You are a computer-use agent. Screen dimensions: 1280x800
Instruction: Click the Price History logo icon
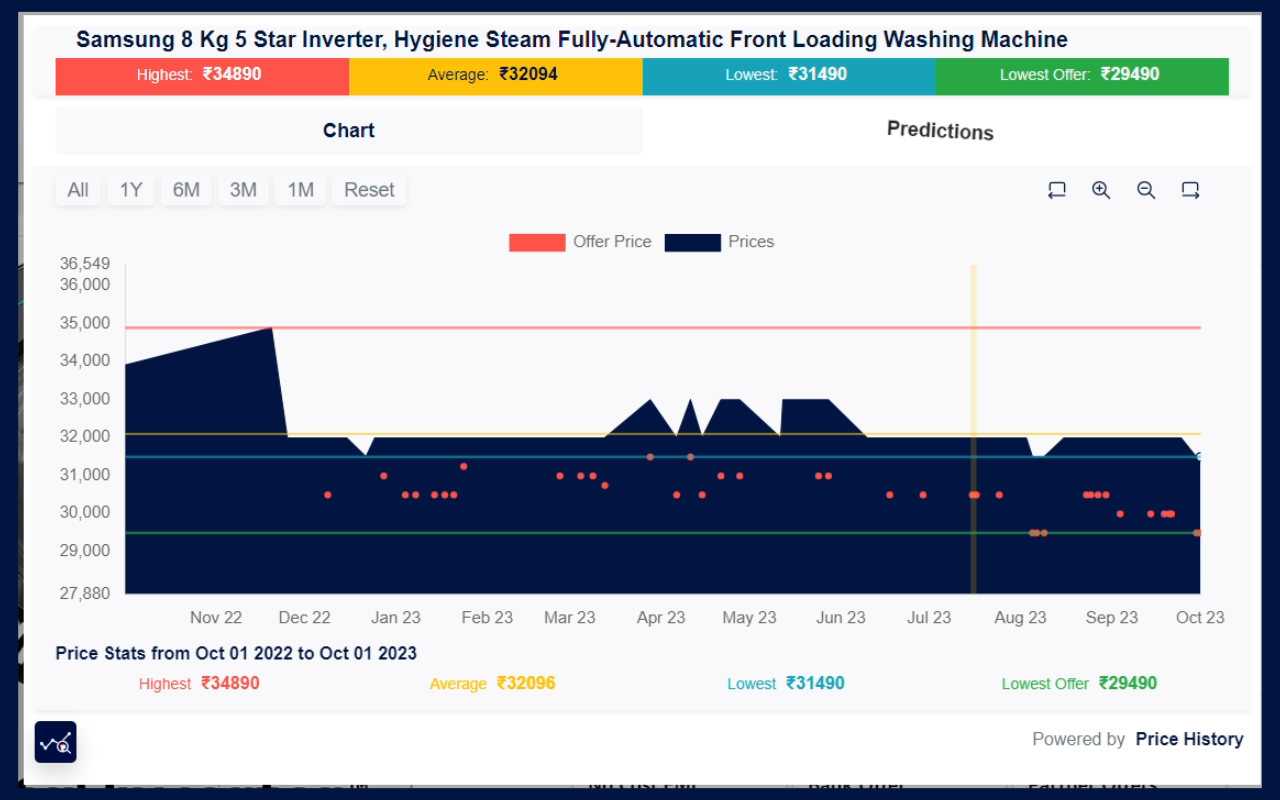tap(55, 742)
